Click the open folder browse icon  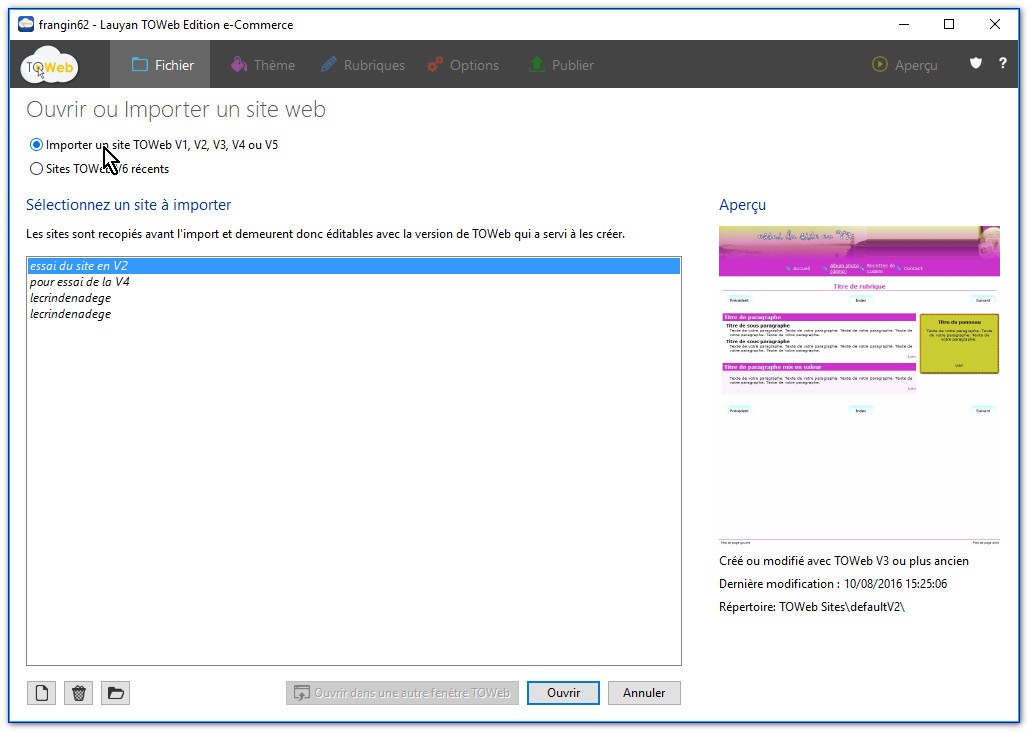point(116,693)
